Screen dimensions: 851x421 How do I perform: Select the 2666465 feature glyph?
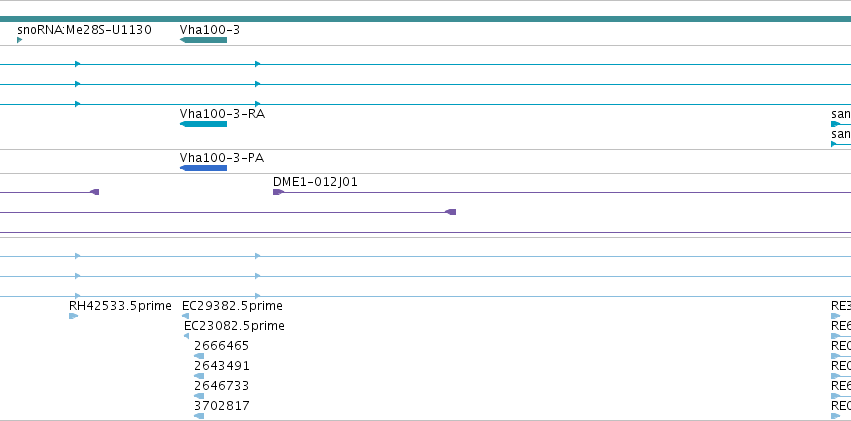click(x=199, y=356)
